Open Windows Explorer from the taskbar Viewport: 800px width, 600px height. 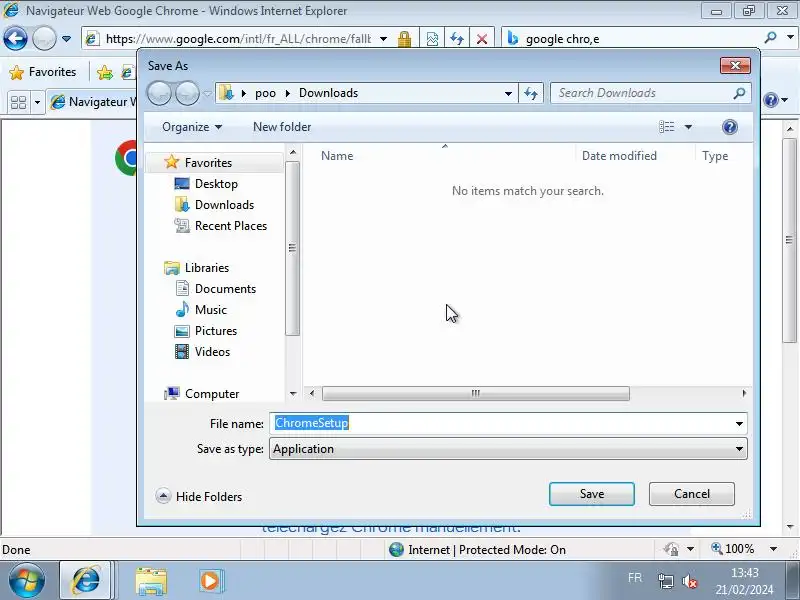(x=151, y=581)
